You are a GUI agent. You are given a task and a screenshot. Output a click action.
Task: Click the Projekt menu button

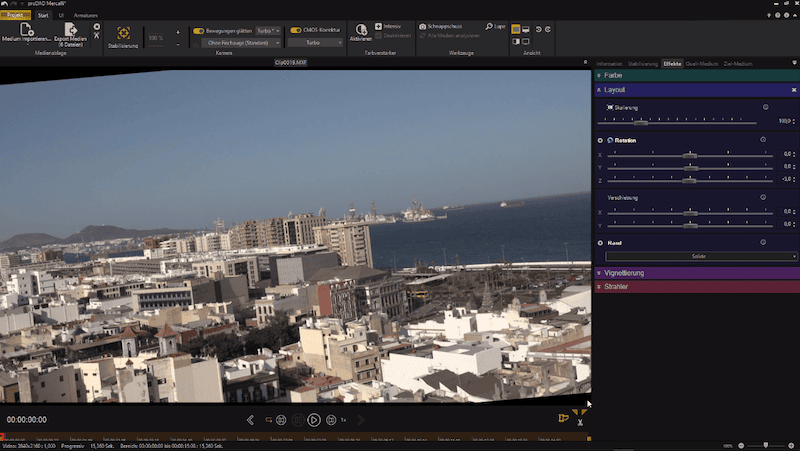[16, 16]
